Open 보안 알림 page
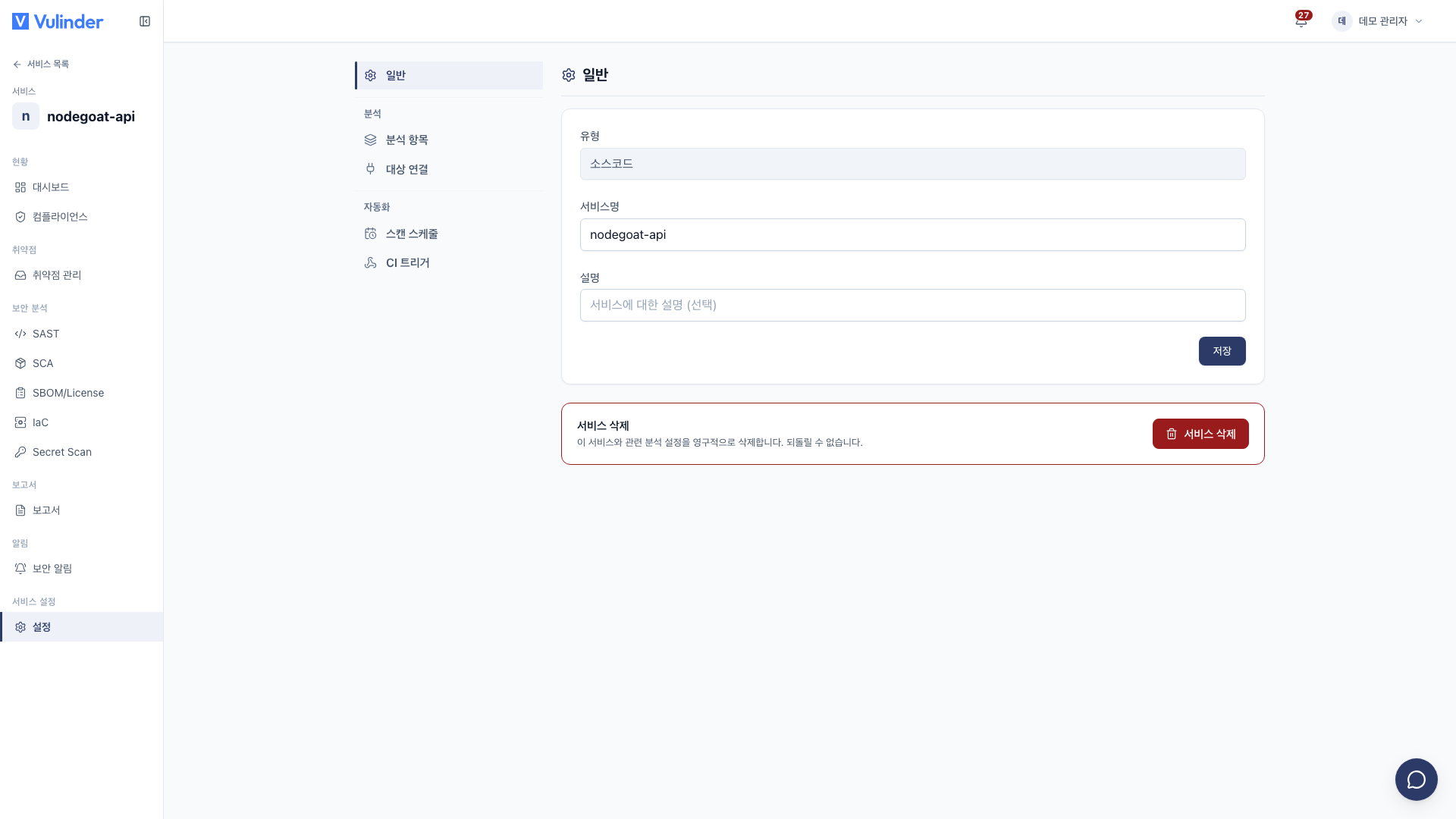The height and width of the screenshot is (819, 1456). (x=82, y=569)
